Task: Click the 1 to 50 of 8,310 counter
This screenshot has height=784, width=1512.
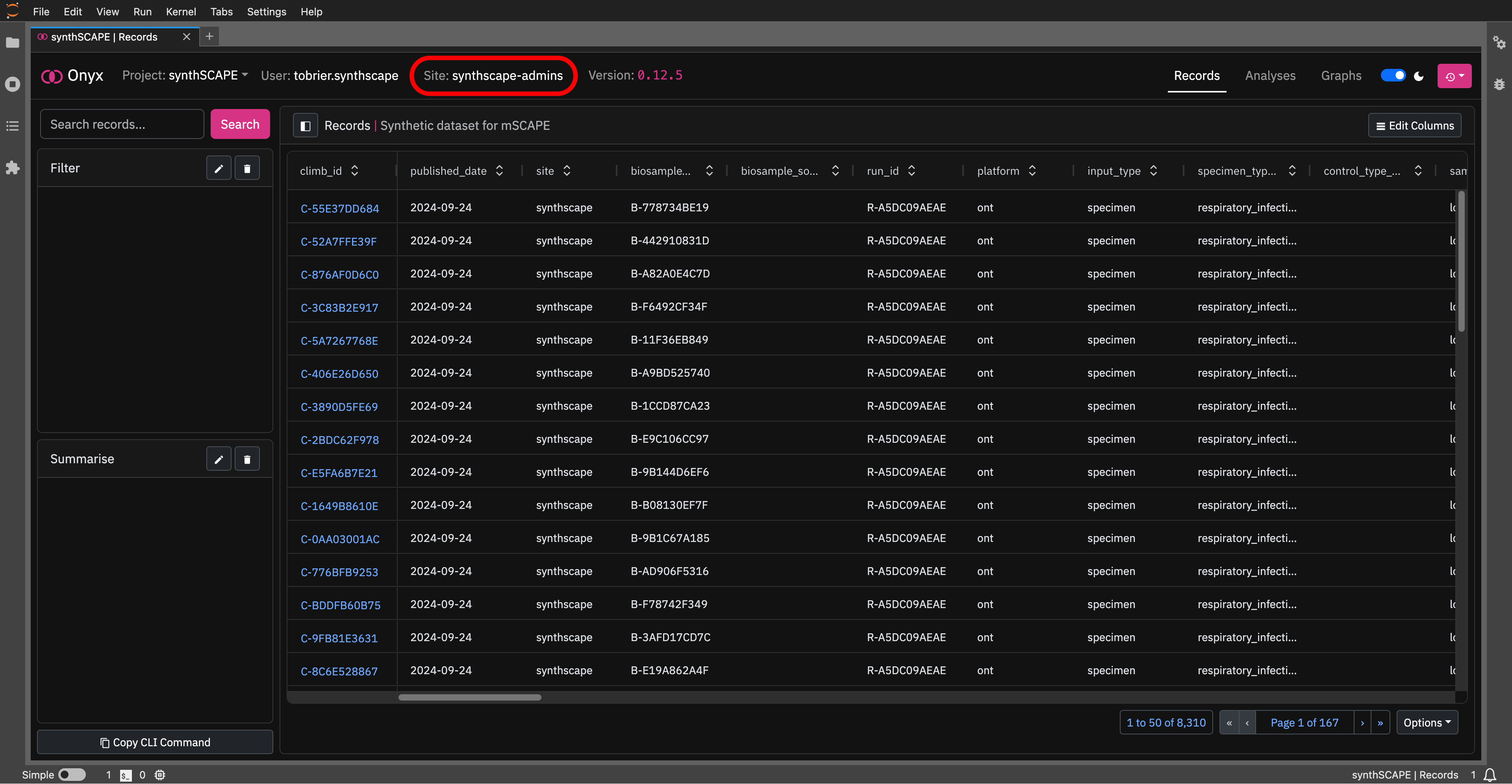Action: click(x=1165, y=722)
